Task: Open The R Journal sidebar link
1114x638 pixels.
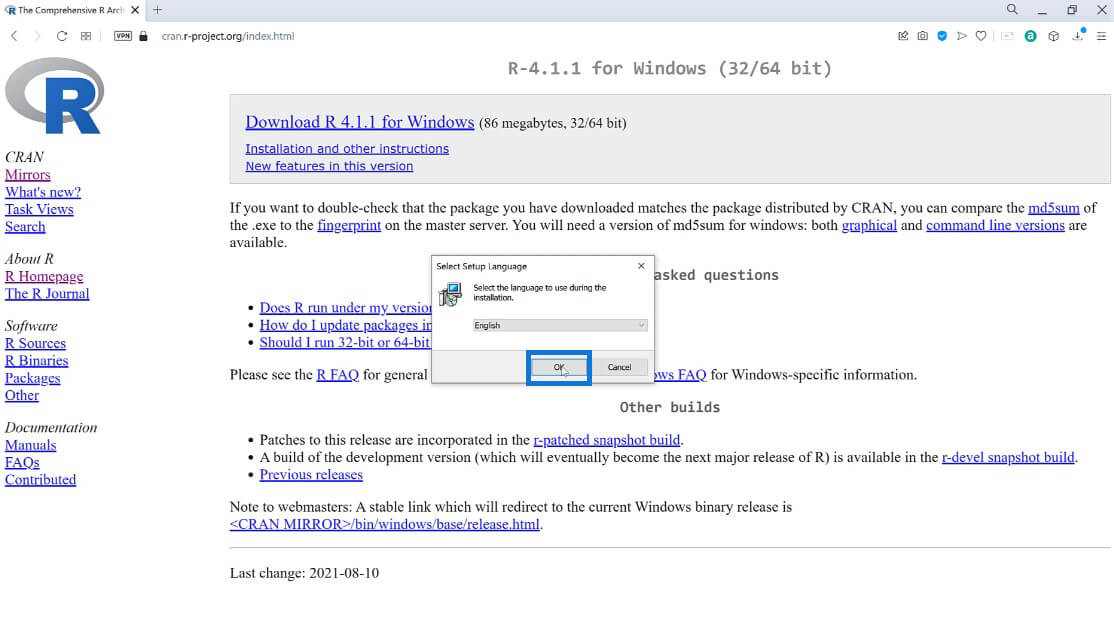Action: click(x=47, y=293)
